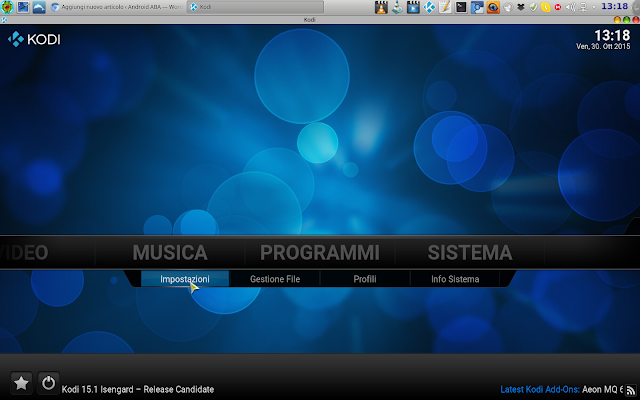Screen dimensions: 640x400
Task: Click the grey clipboard tray icon
Action: click(x=508, y=7)
